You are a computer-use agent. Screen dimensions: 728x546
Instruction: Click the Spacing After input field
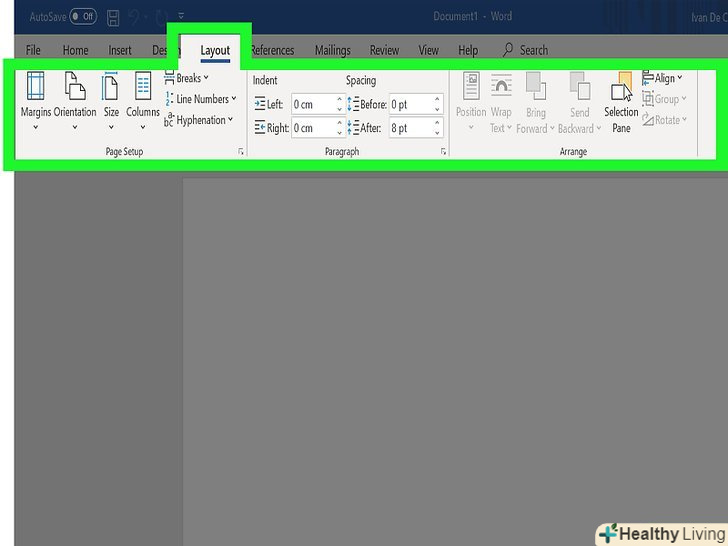tap(411, 128)
